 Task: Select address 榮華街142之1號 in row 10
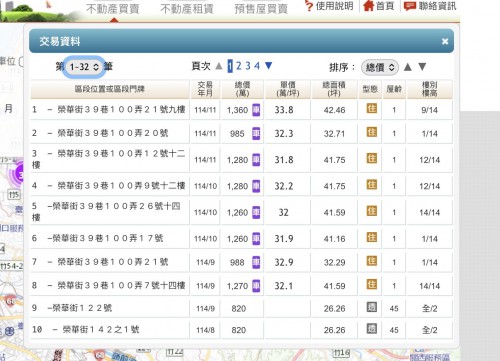(101, 329)
